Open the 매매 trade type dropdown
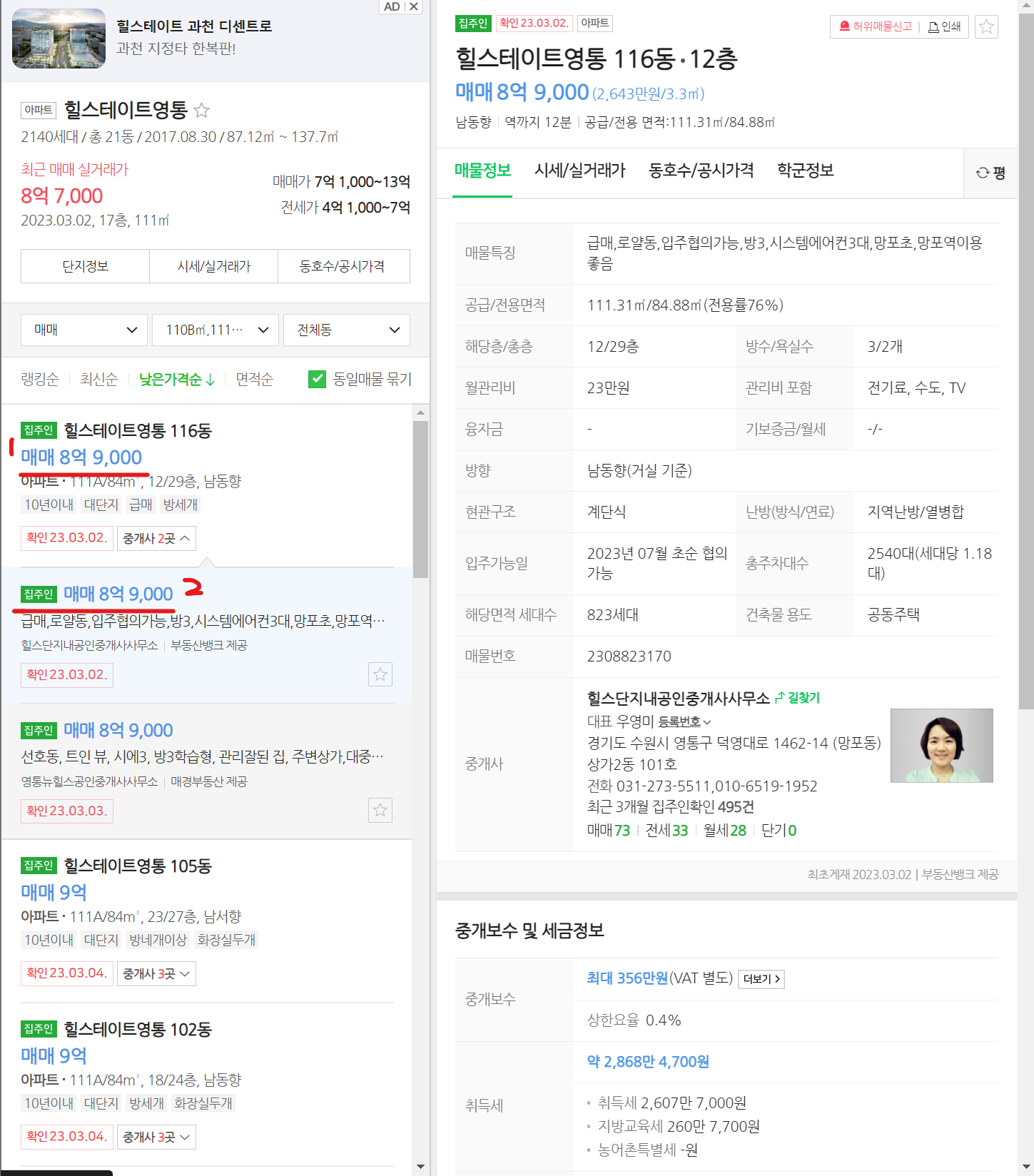 [84, 330]
